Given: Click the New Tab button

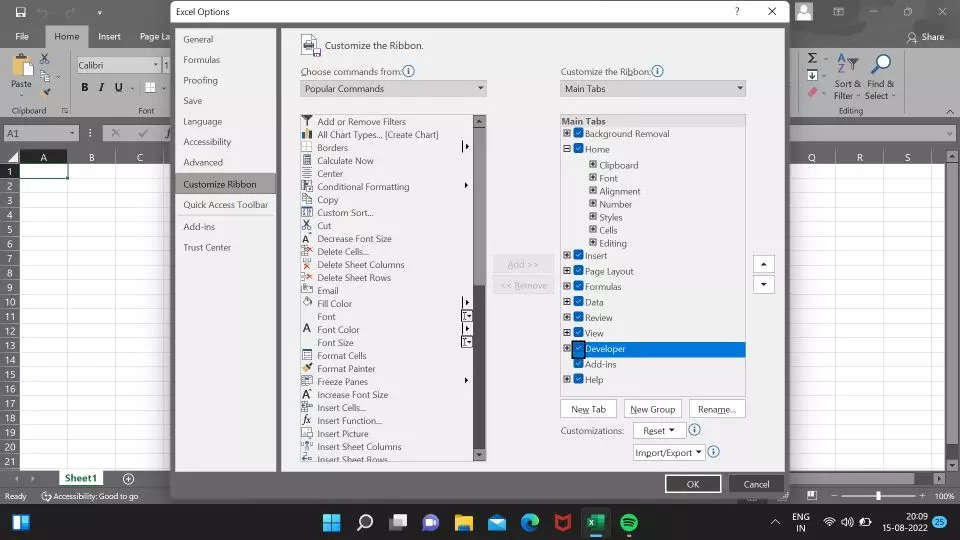Looking at the screenshot, I should (588, 409).
